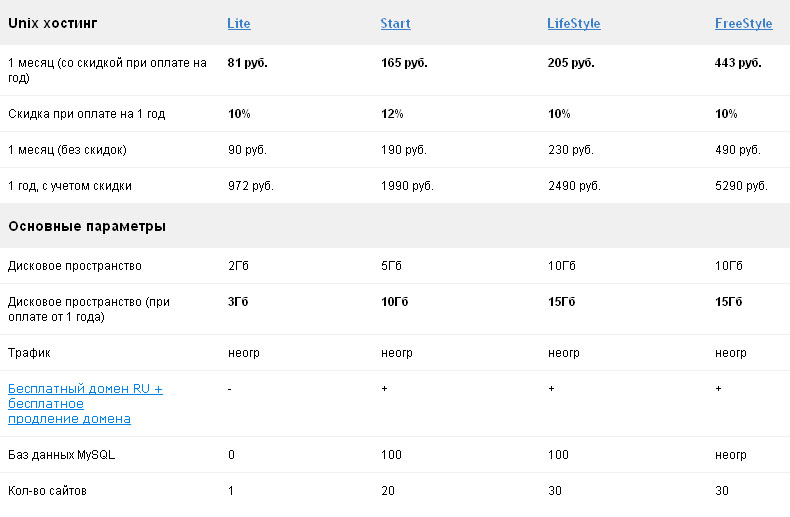
Task: Click the 'Баз данных MySQL' row label
Action: pyautogui.click(x=61, y=455)
